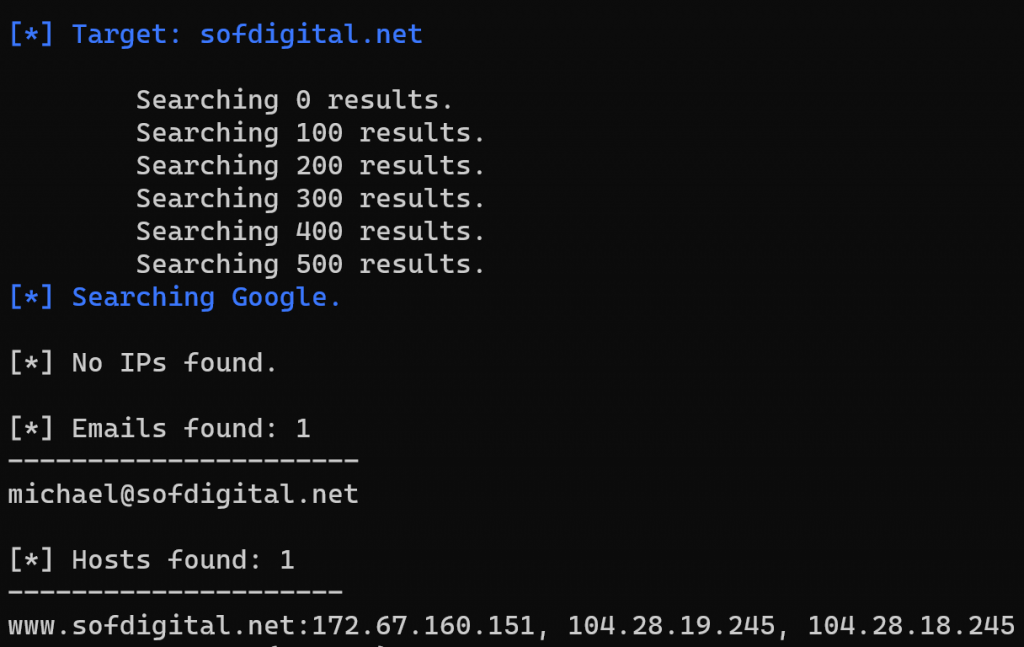Click the 'Searching 100 results' line

[310, 133]
